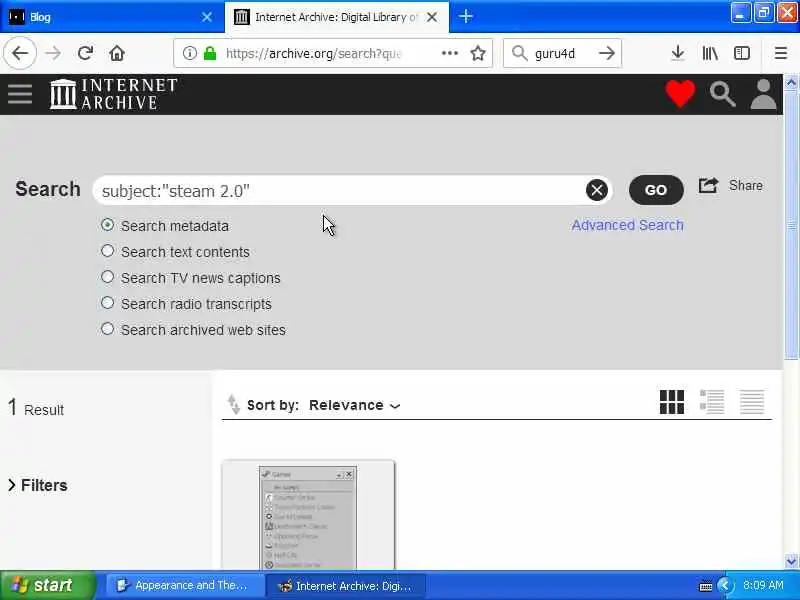The width and height of the screenshot is (800, 600).
Task: Click the page scrollbar down arrow
Action: pos(791,561)
